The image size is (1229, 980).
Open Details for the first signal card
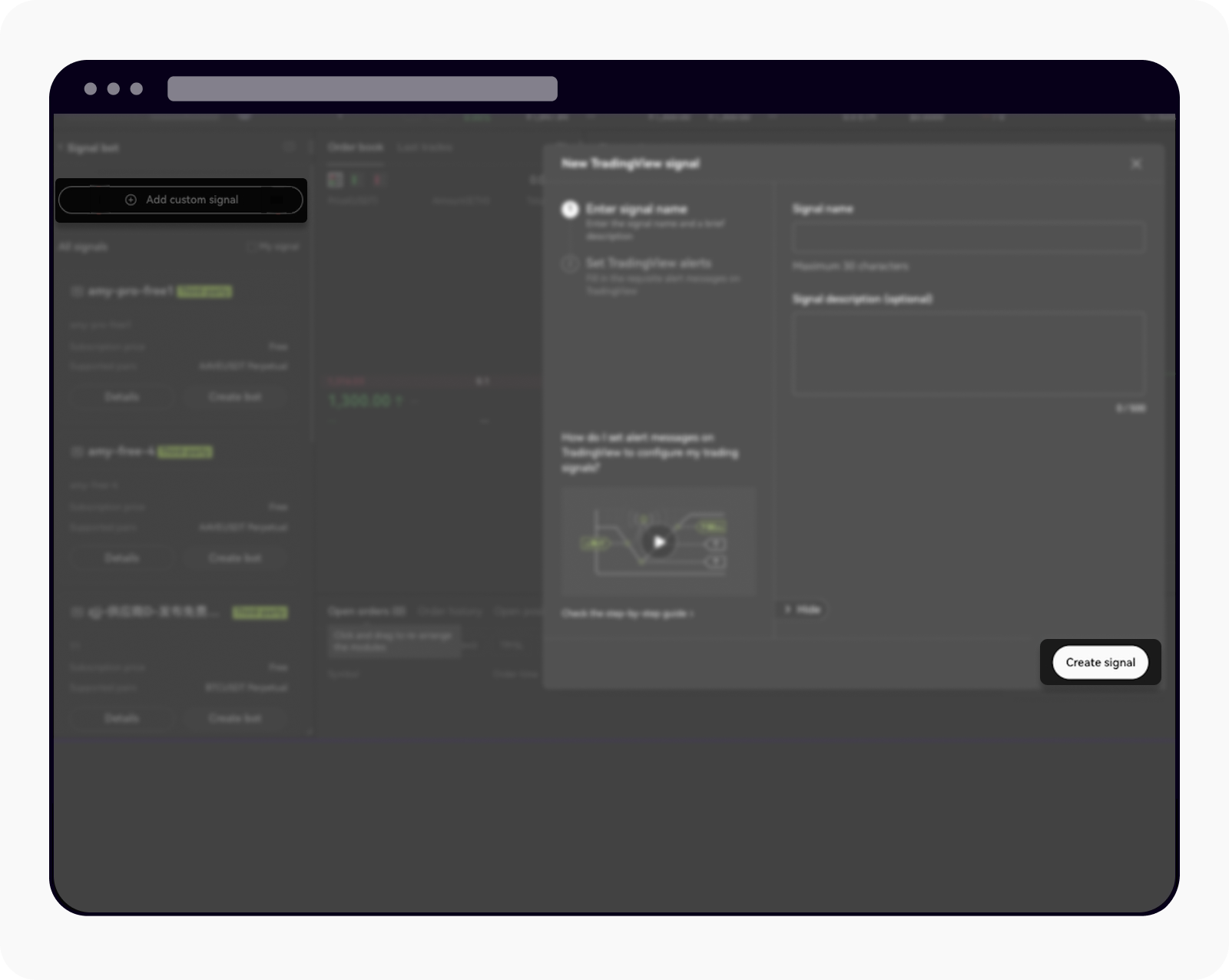[x=121, y=397]
